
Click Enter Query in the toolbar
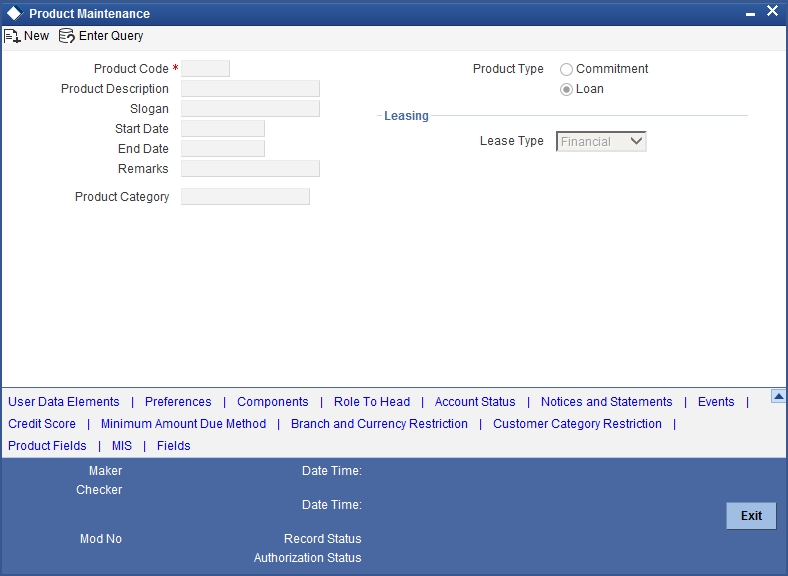coord(111,36)
